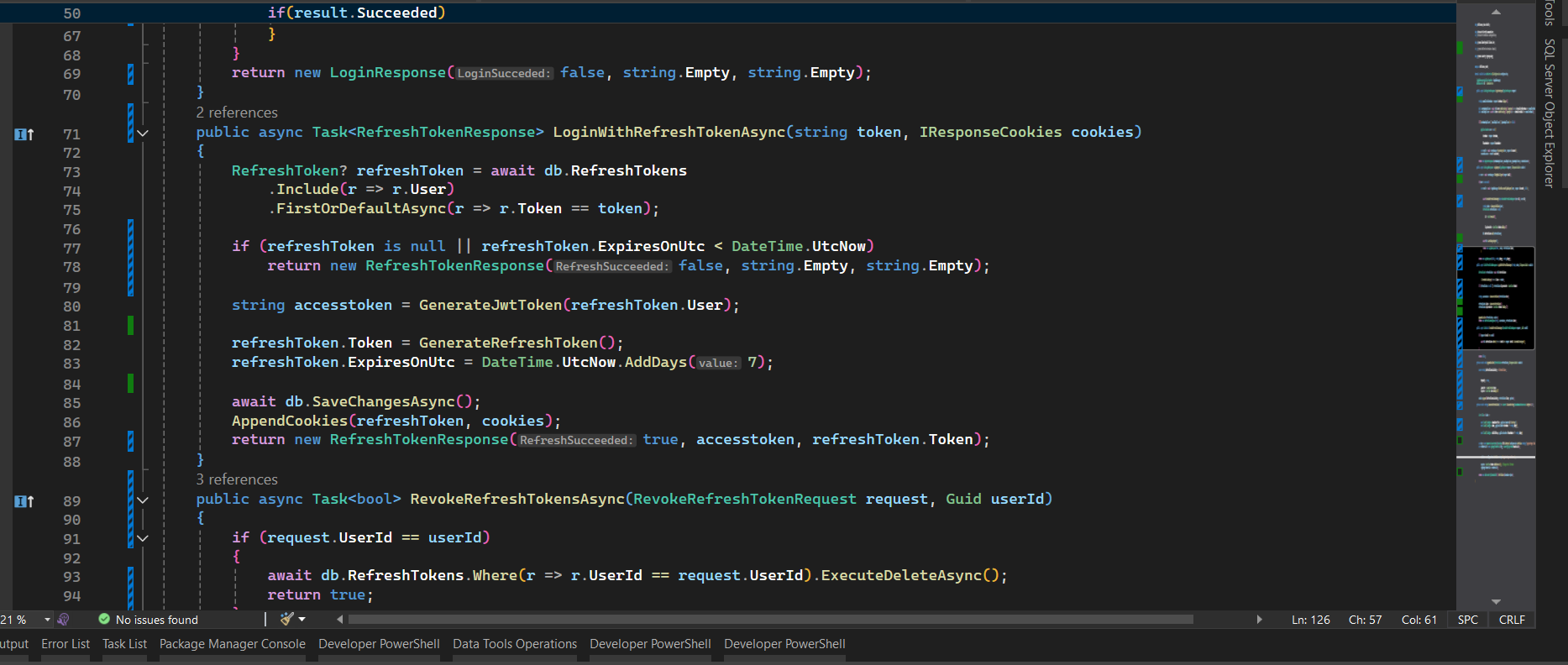1568x665 pixels.
Task: Click the scroll-right arrow of horizontal scrollbar
Action: (1259, 620)
